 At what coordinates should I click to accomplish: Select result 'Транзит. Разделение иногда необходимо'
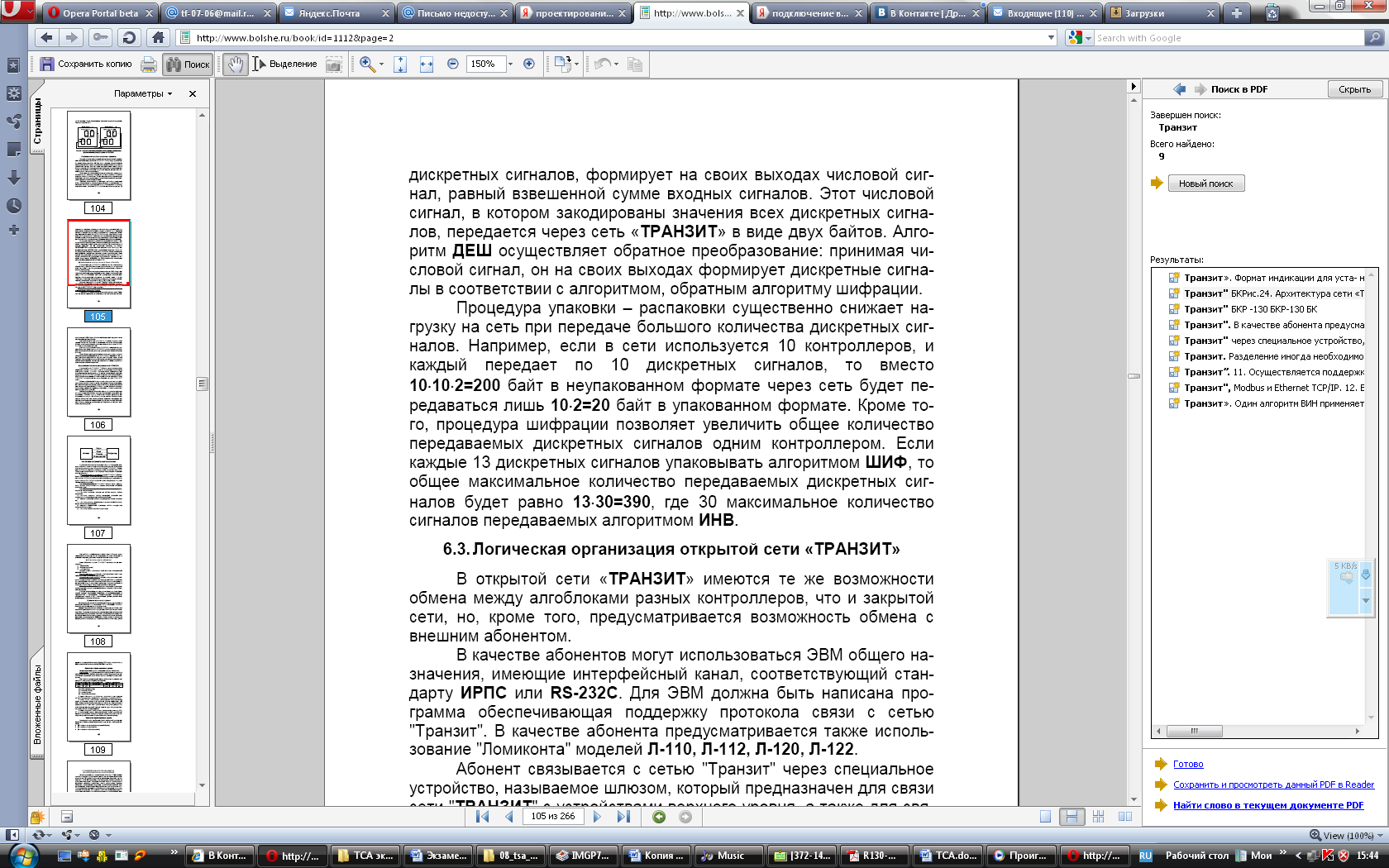click(1267, 356)
